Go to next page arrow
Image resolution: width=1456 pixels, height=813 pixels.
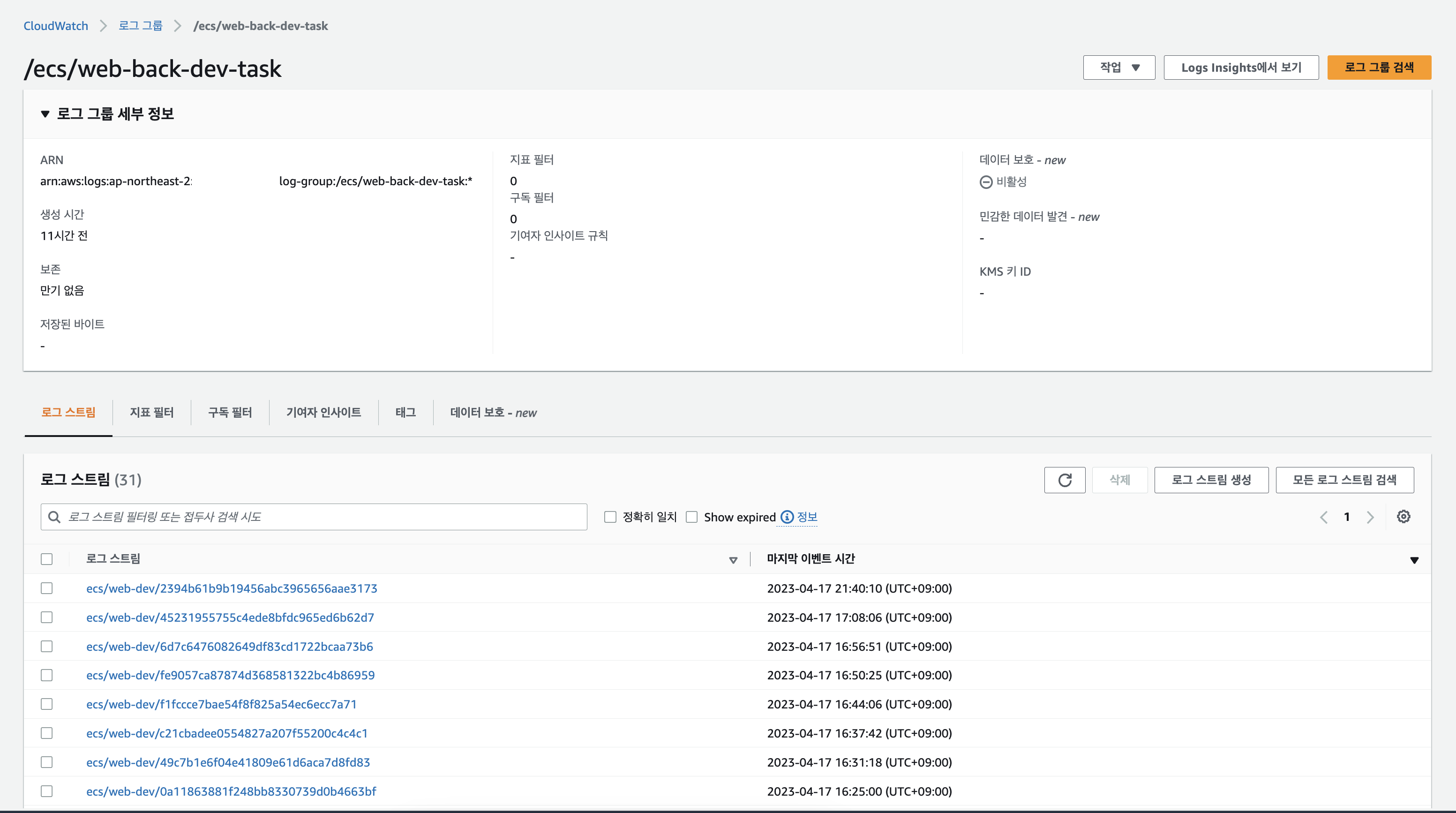(x=1370, y=517)
